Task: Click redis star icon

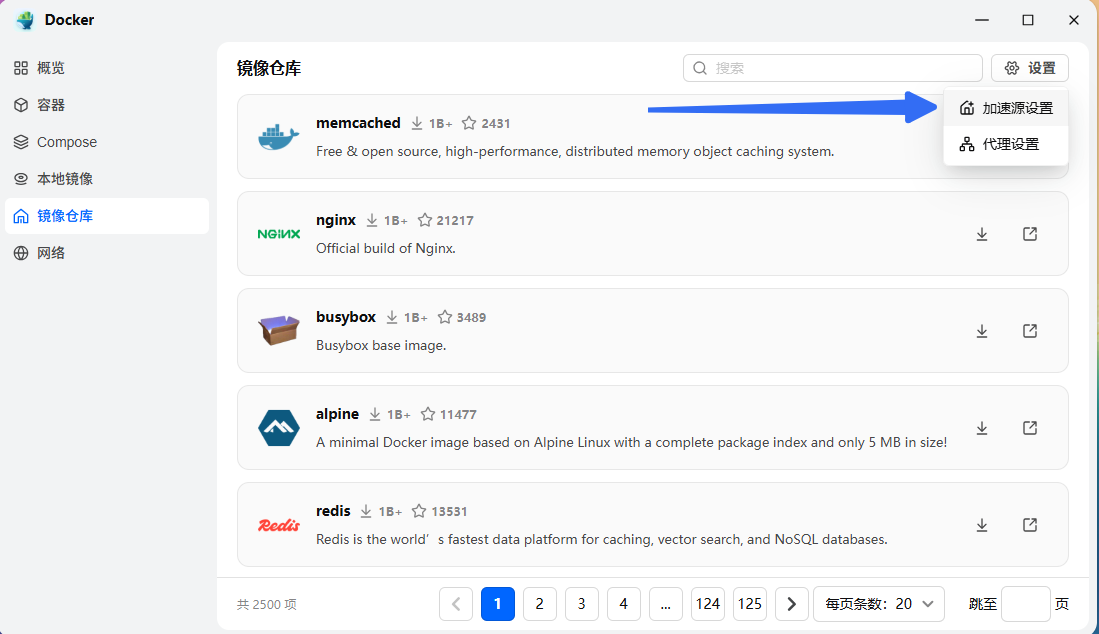Action: 418,511
